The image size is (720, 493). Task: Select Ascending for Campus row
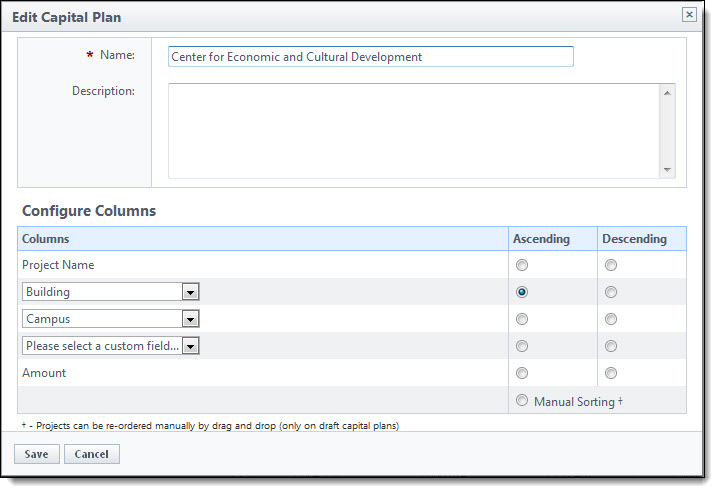tap(522, 319)
